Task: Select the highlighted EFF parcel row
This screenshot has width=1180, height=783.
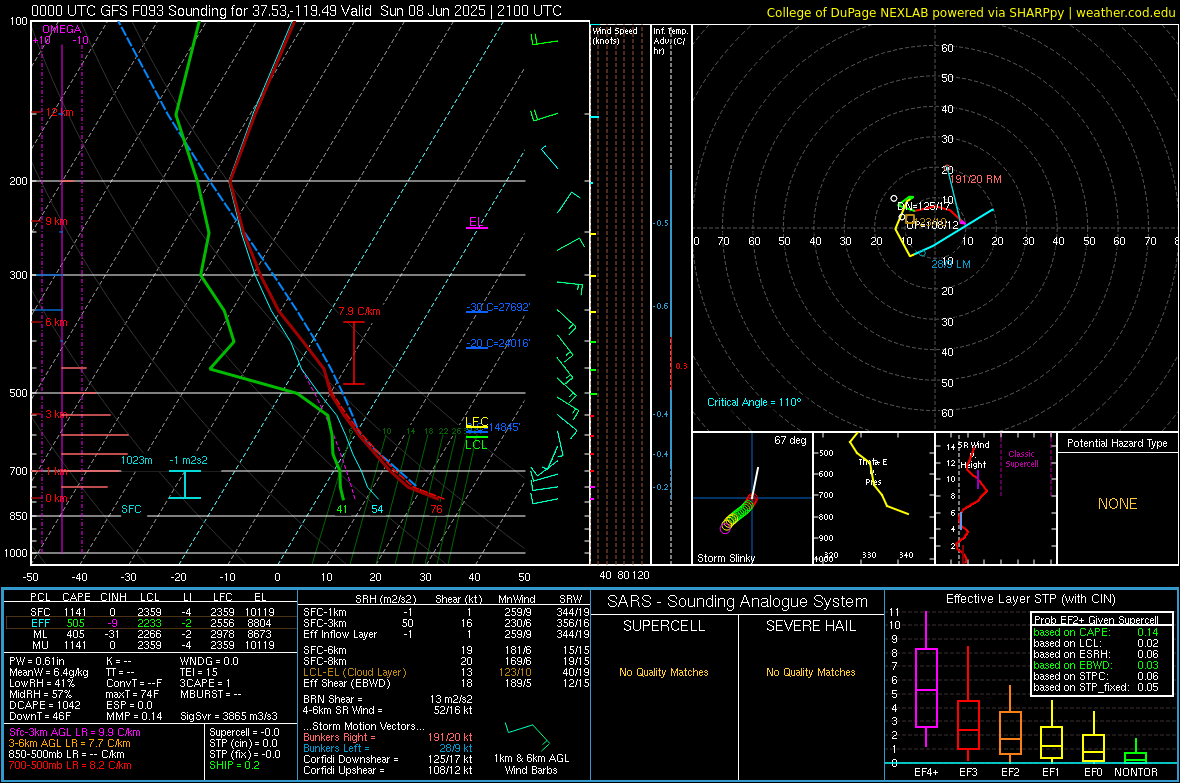Action: tap(151, 623)
